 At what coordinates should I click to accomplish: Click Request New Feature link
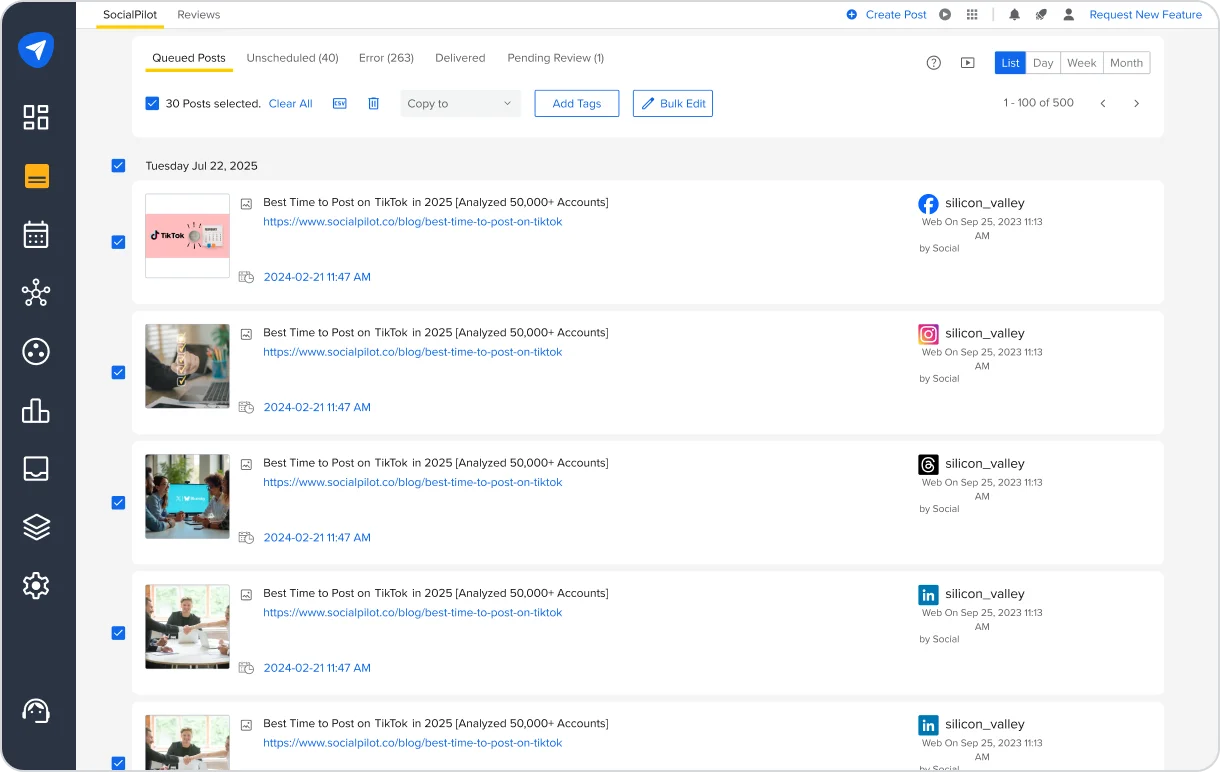click(x=1145, y=15)
